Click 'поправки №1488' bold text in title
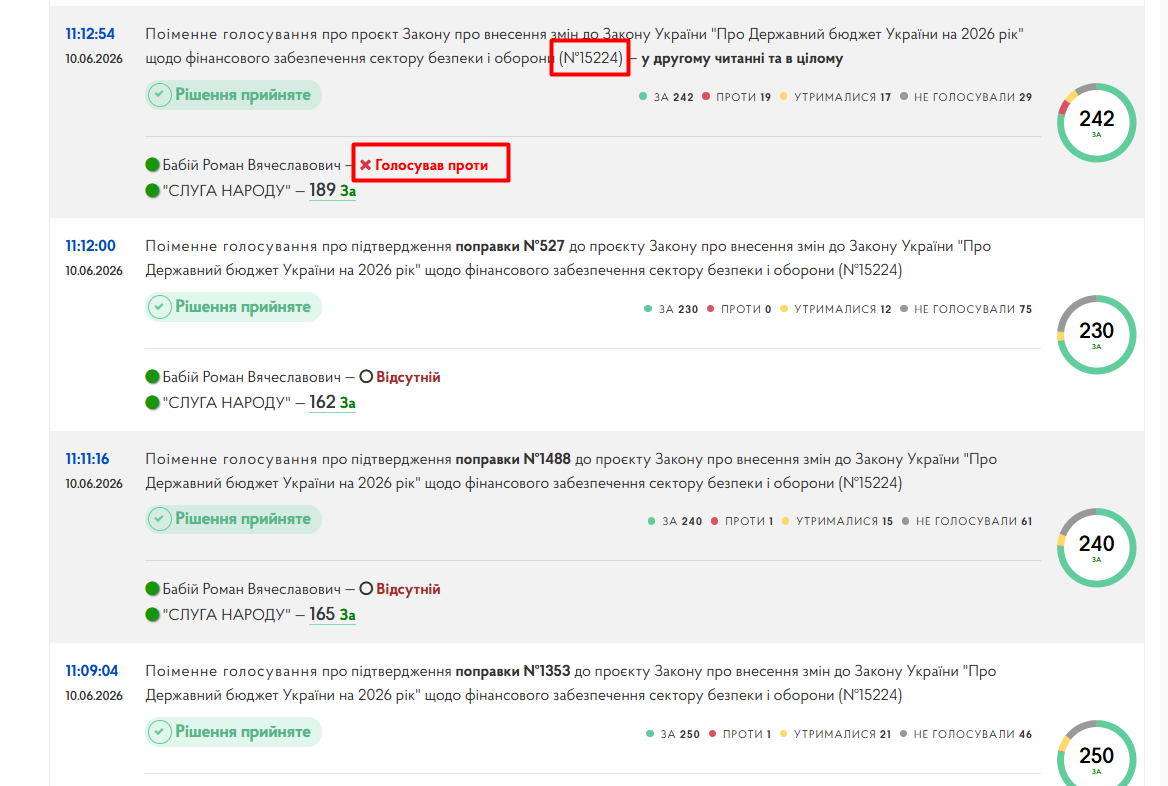Image resolution: width=1168 pixels, height=786 pixels. (x=513, y=459)
